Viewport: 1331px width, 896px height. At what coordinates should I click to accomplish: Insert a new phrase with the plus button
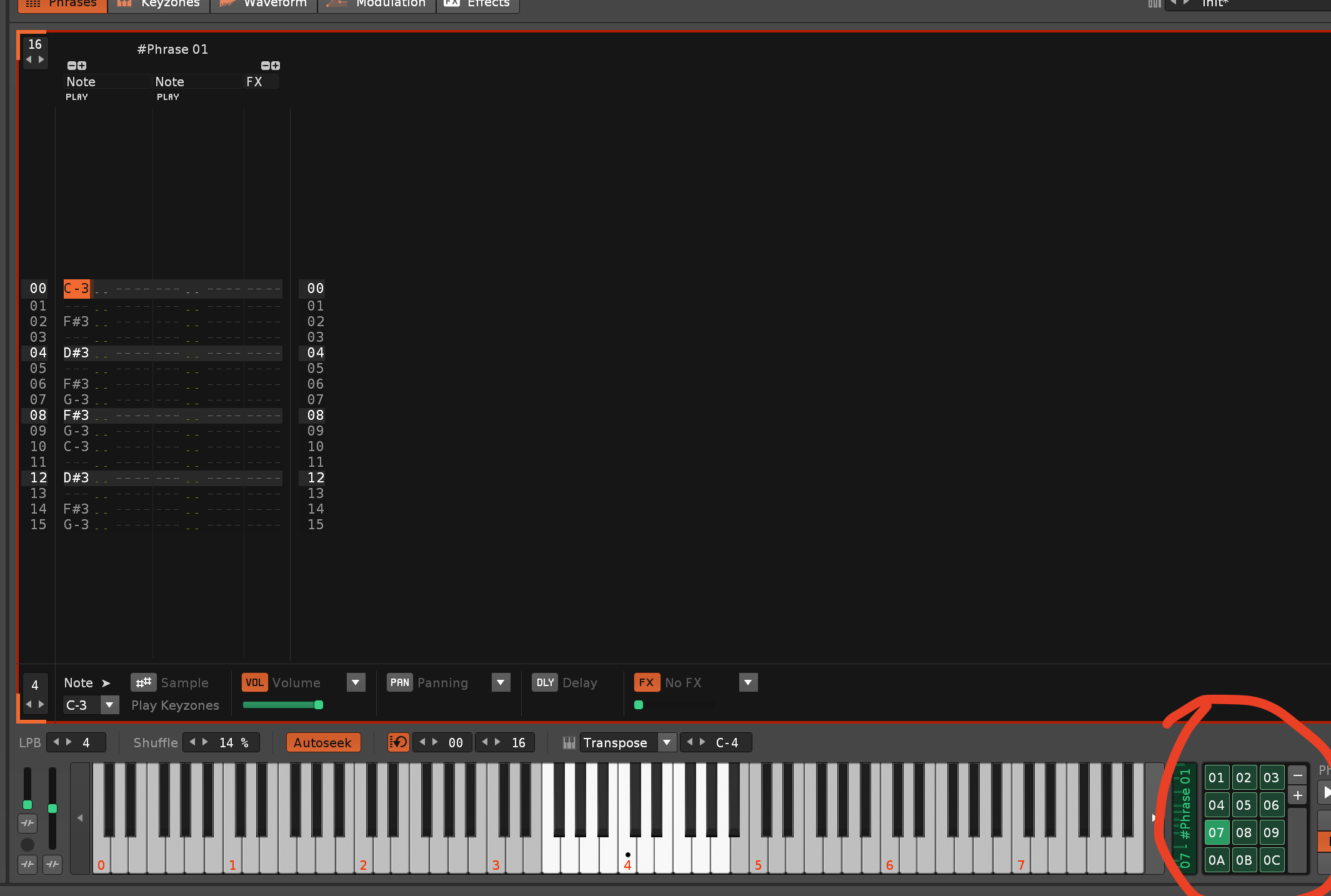point(1298,795)
